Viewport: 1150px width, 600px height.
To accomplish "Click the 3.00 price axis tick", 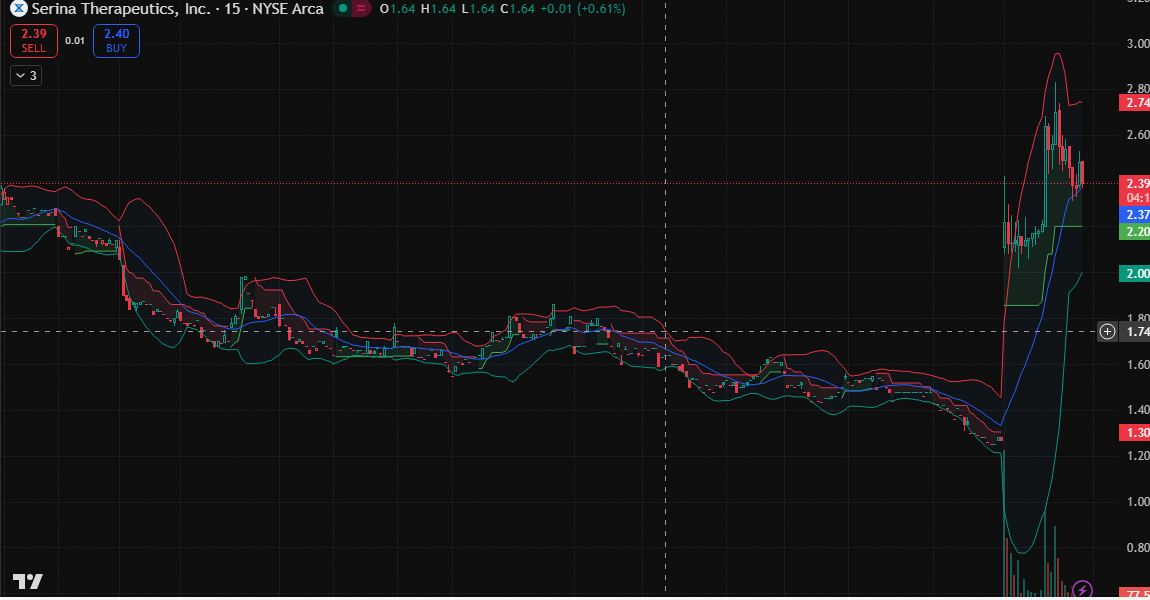I will tap(1138, 43).
